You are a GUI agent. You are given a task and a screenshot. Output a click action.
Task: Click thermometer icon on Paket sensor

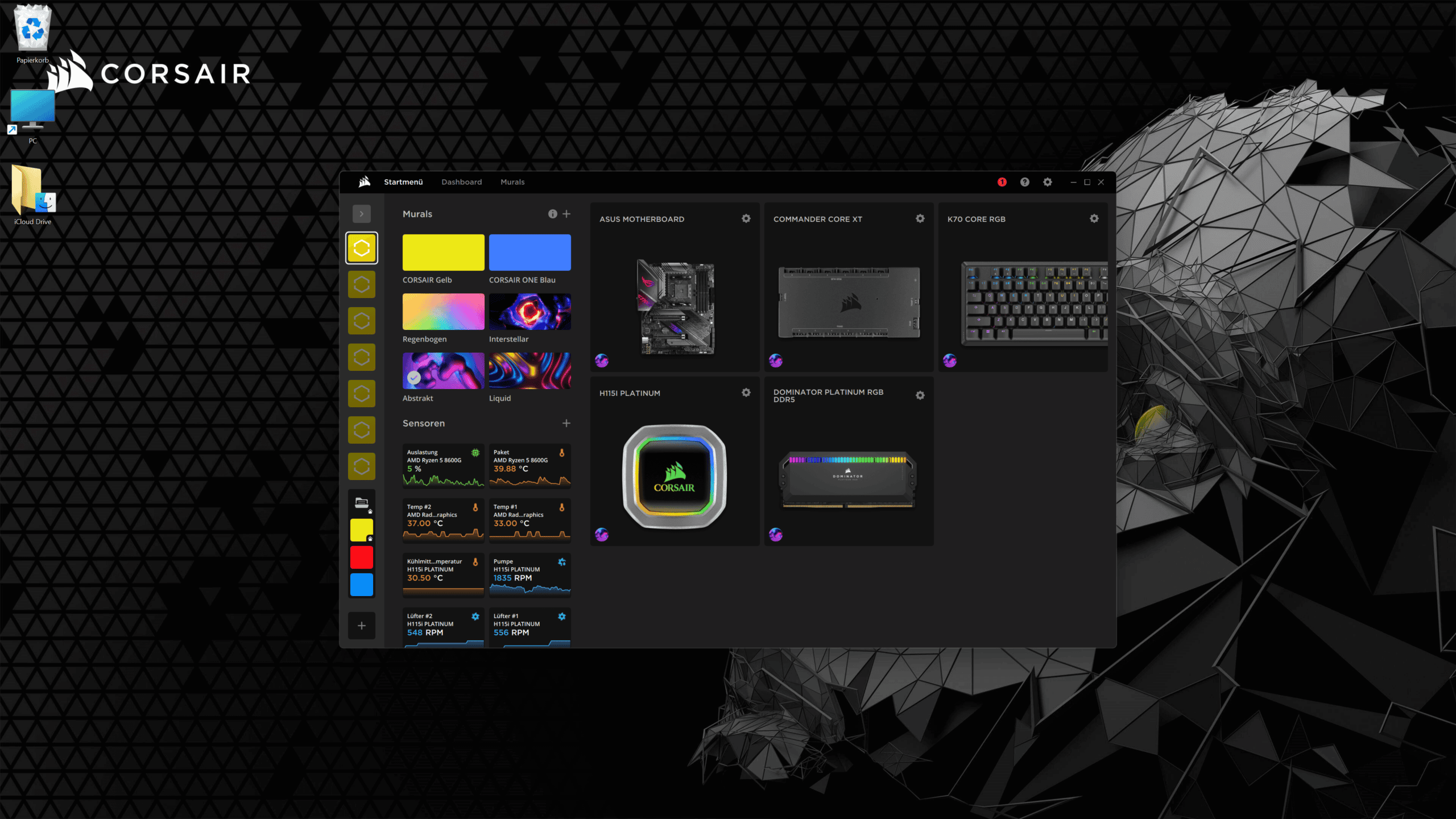pos(562,453)
